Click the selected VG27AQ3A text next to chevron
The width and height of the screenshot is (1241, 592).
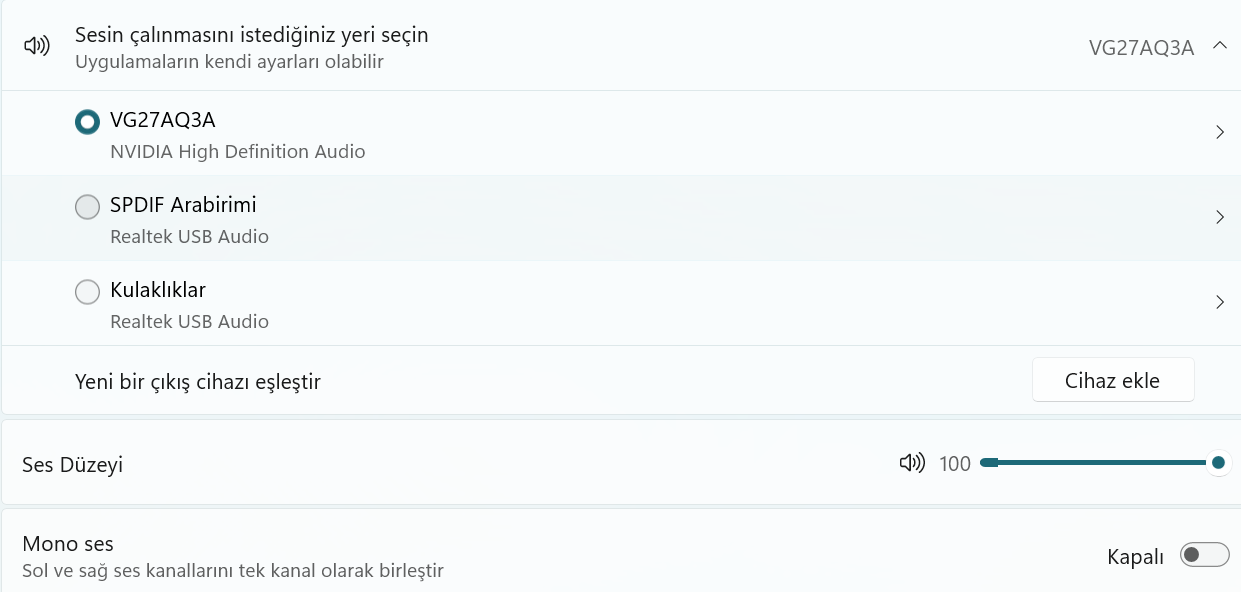point(1141,48)
